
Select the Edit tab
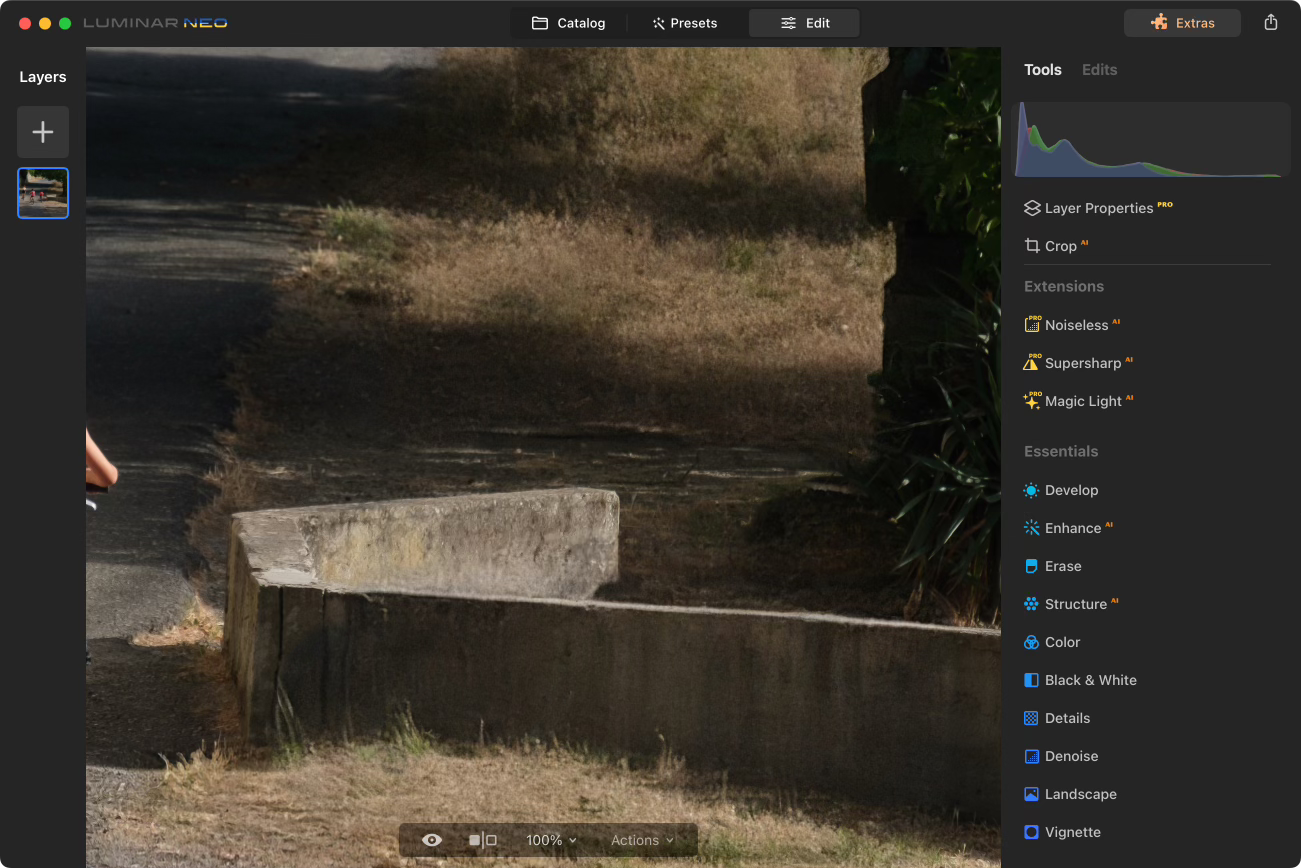tap(804, 23)
